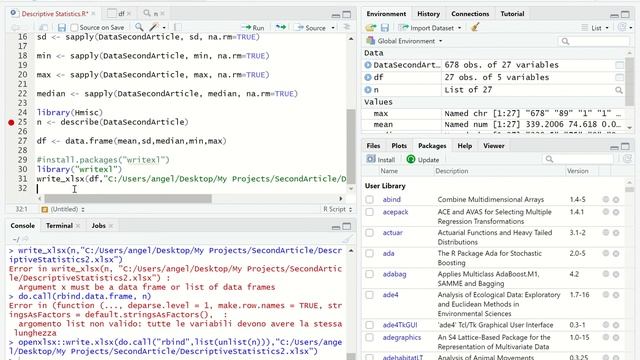
Task: Open the Source button dropdown arrow
Action: 333,28
